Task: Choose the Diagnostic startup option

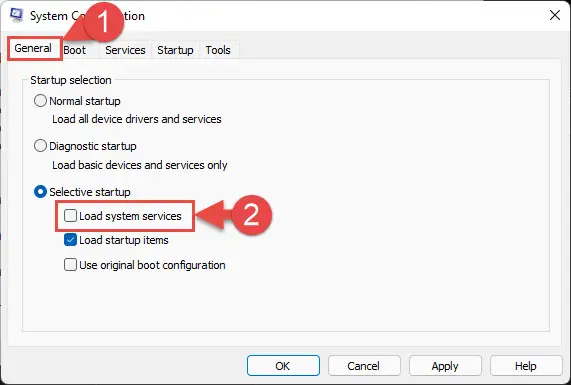Action: coord(40,146)
